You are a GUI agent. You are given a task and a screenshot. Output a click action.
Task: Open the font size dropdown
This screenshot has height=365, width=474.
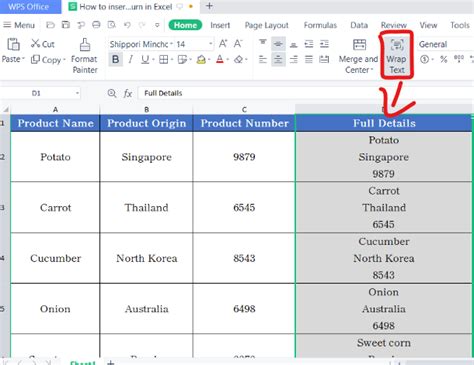210,44
